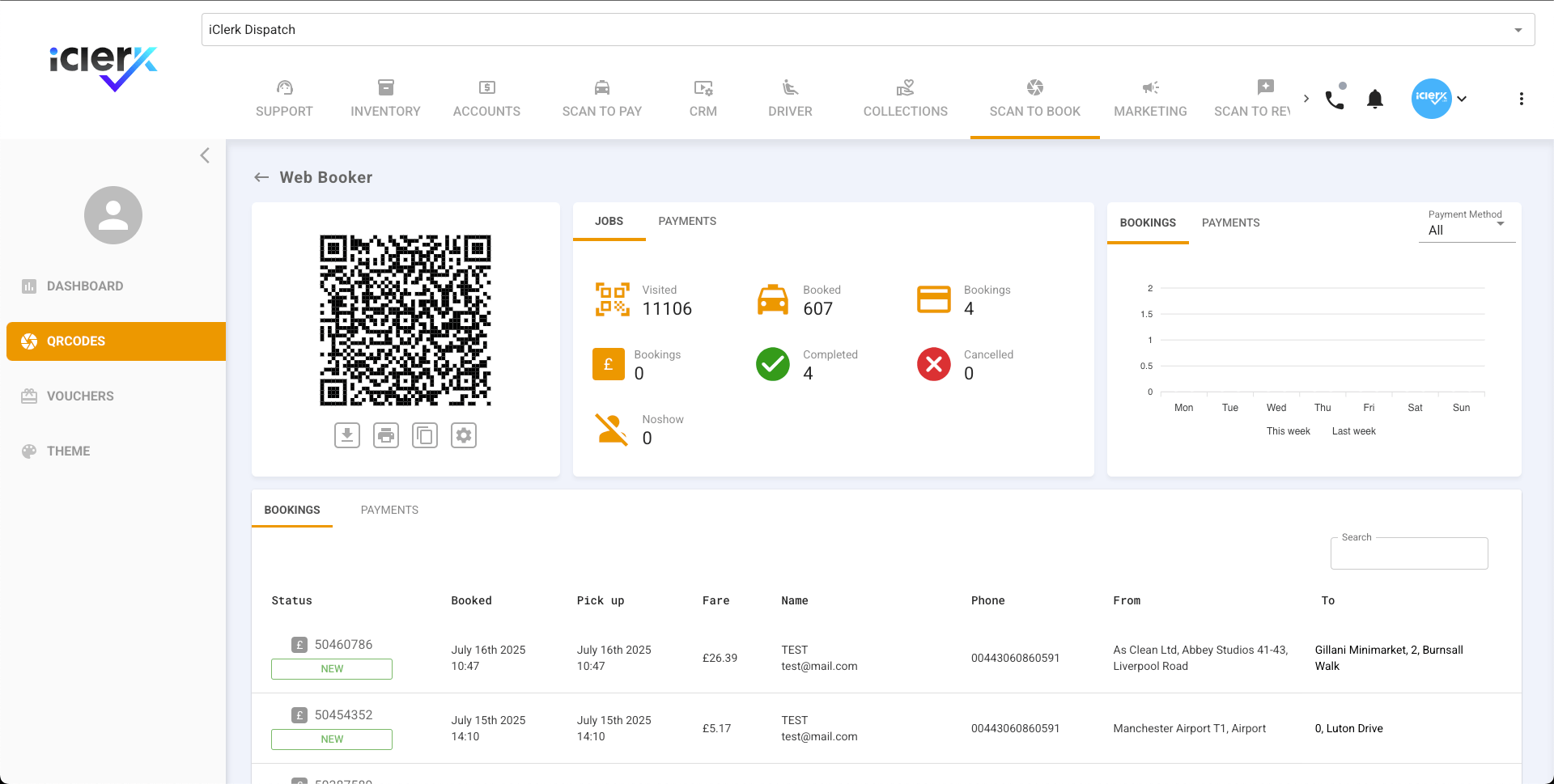This screenshot has height=784, width=1554.
Task: Open the notifications bell
Action: [x=1375, y=99]
